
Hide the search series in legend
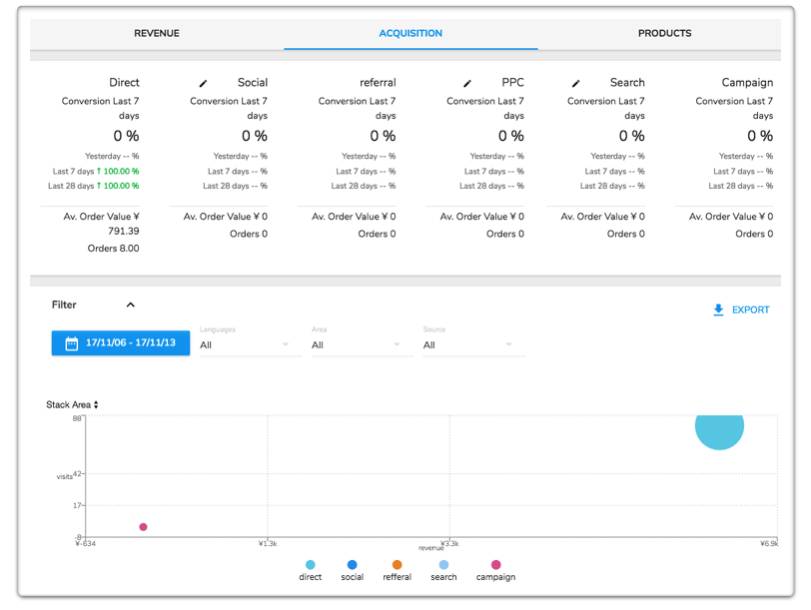point(443,565)
